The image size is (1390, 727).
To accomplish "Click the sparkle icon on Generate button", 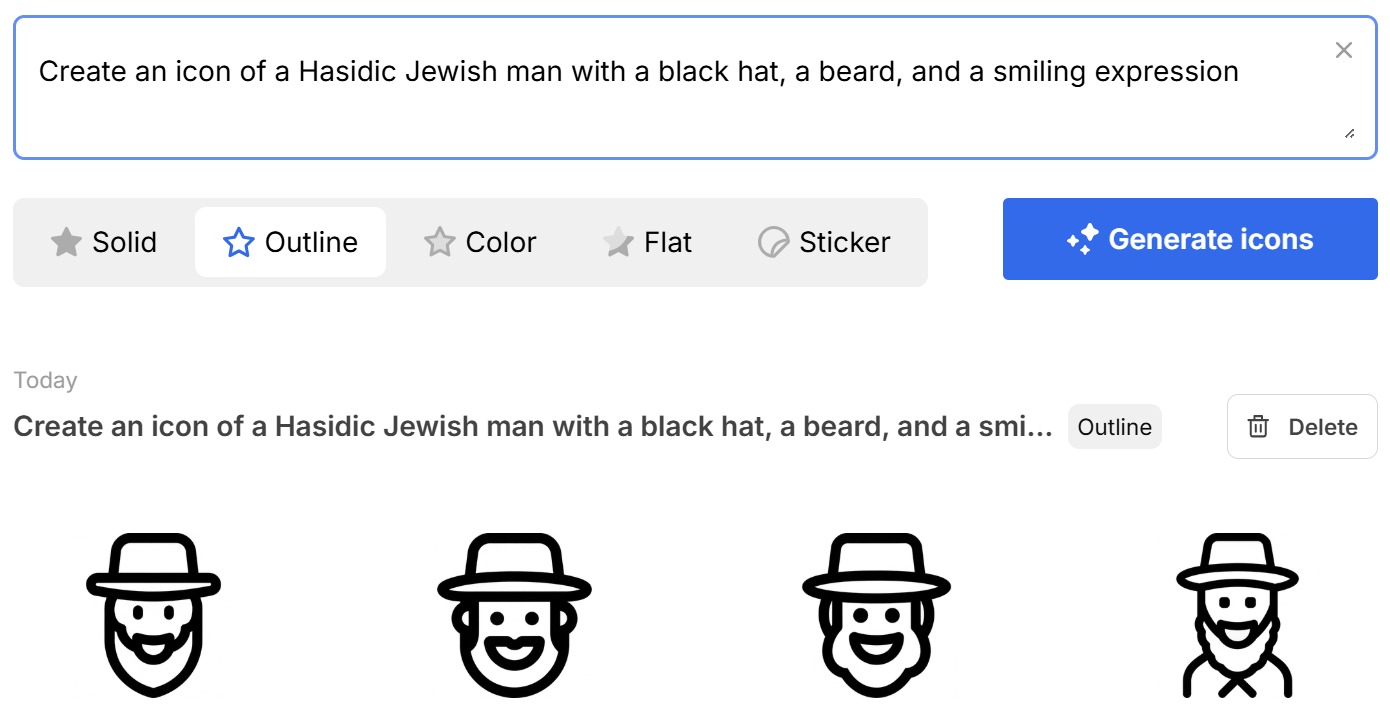I will (1082, 240).
